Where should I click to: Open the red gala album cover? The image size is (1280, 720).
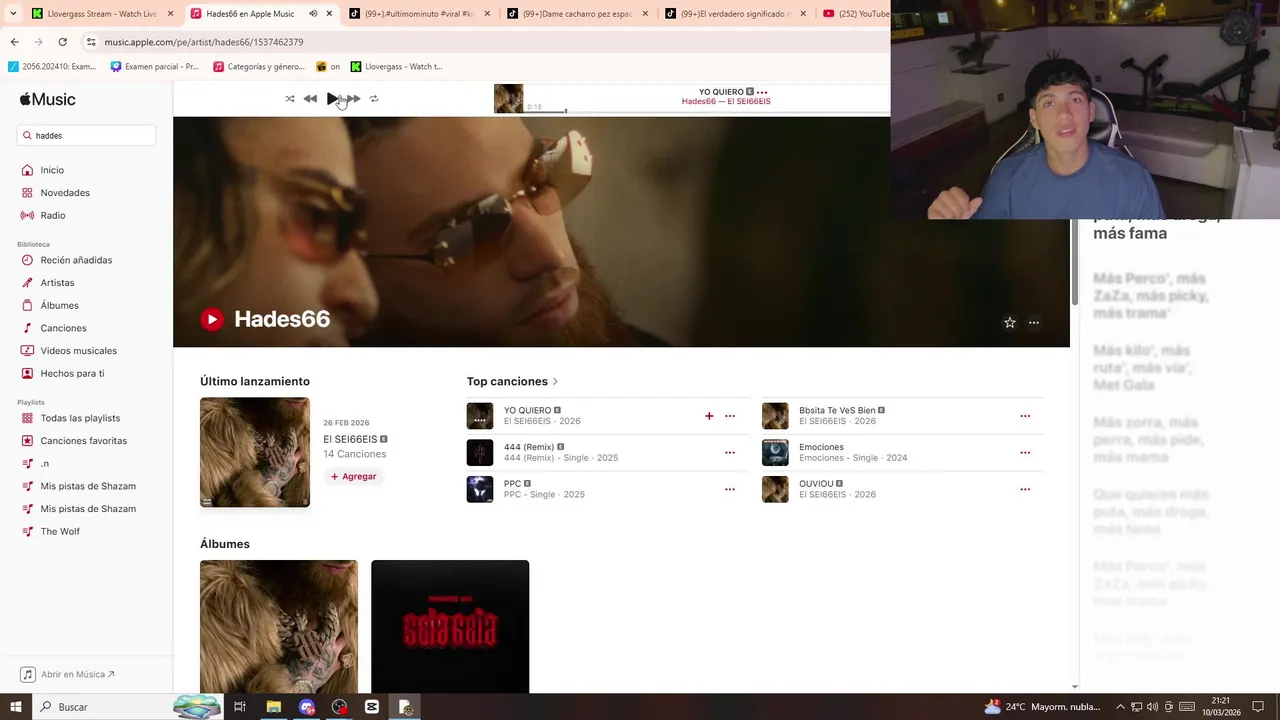point(450,626)
